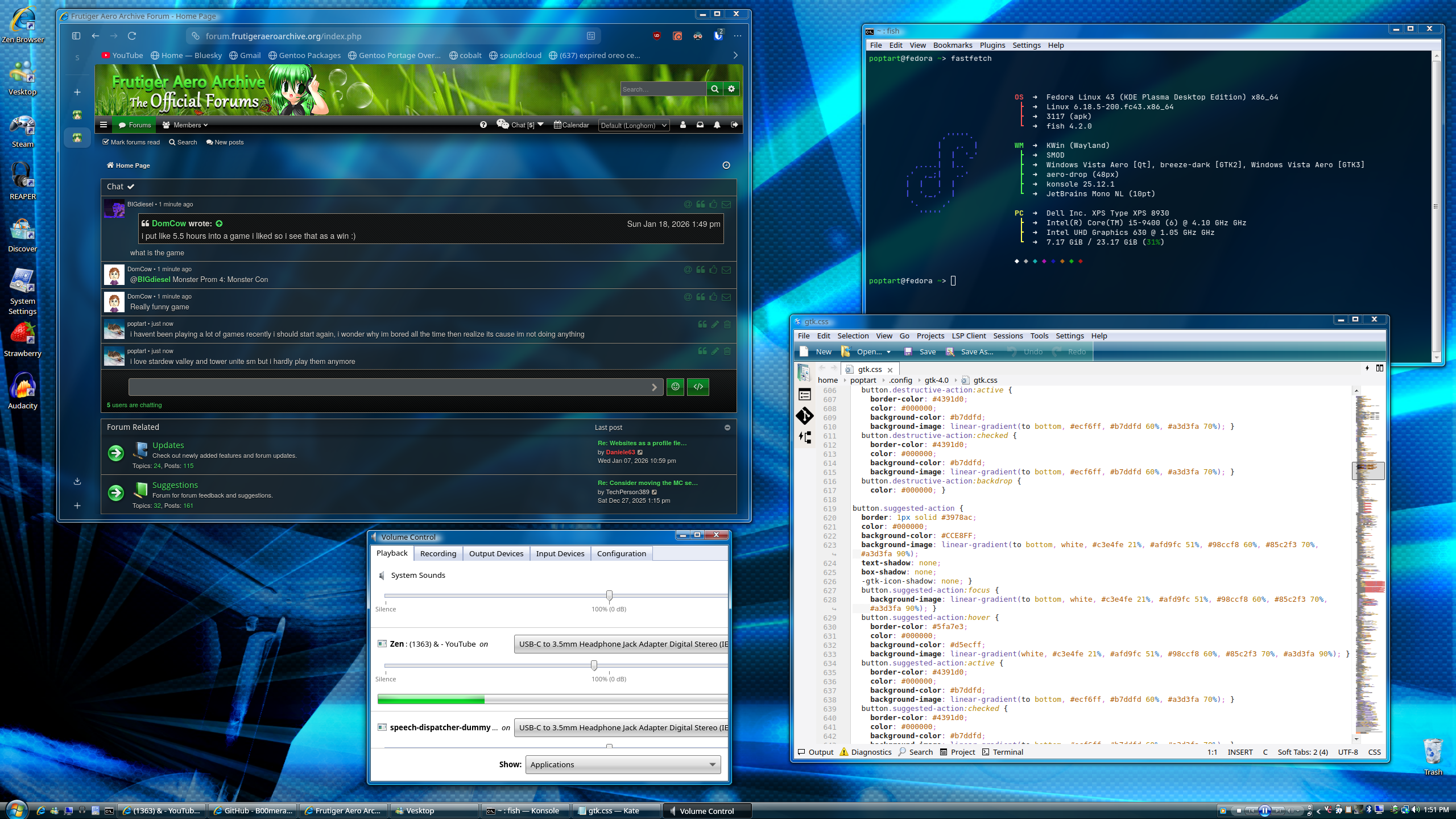
Task: Open the Trash desktop icon
Action: 1433,756
